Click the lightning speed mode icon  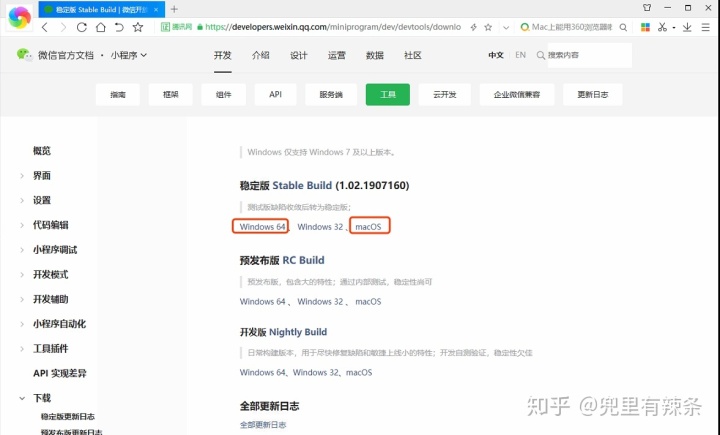coord(473,27)
